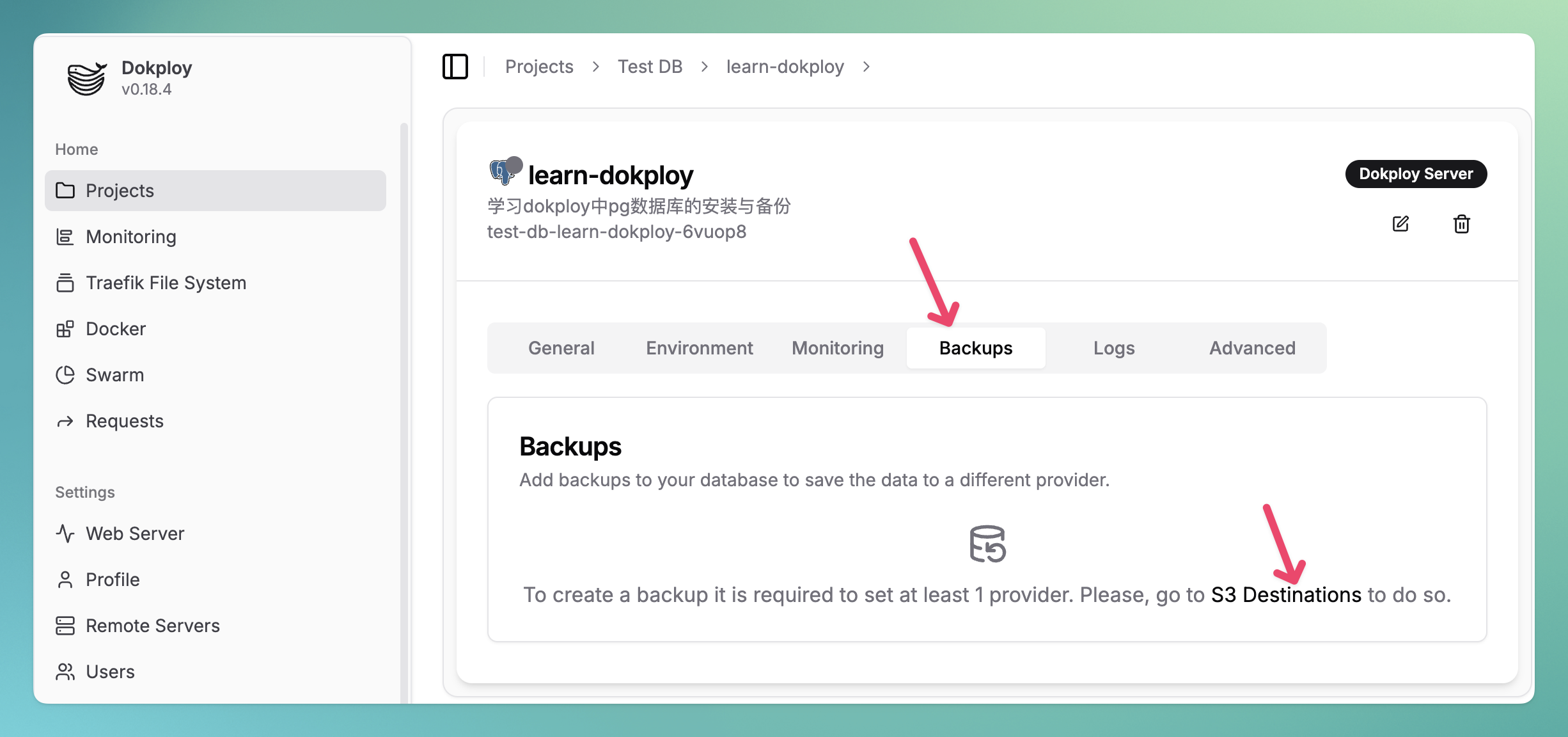Open Requests in the sidebar
The height and width of the screenshot is (737, 1568).
pyautogui.click(x=216, y=421)
